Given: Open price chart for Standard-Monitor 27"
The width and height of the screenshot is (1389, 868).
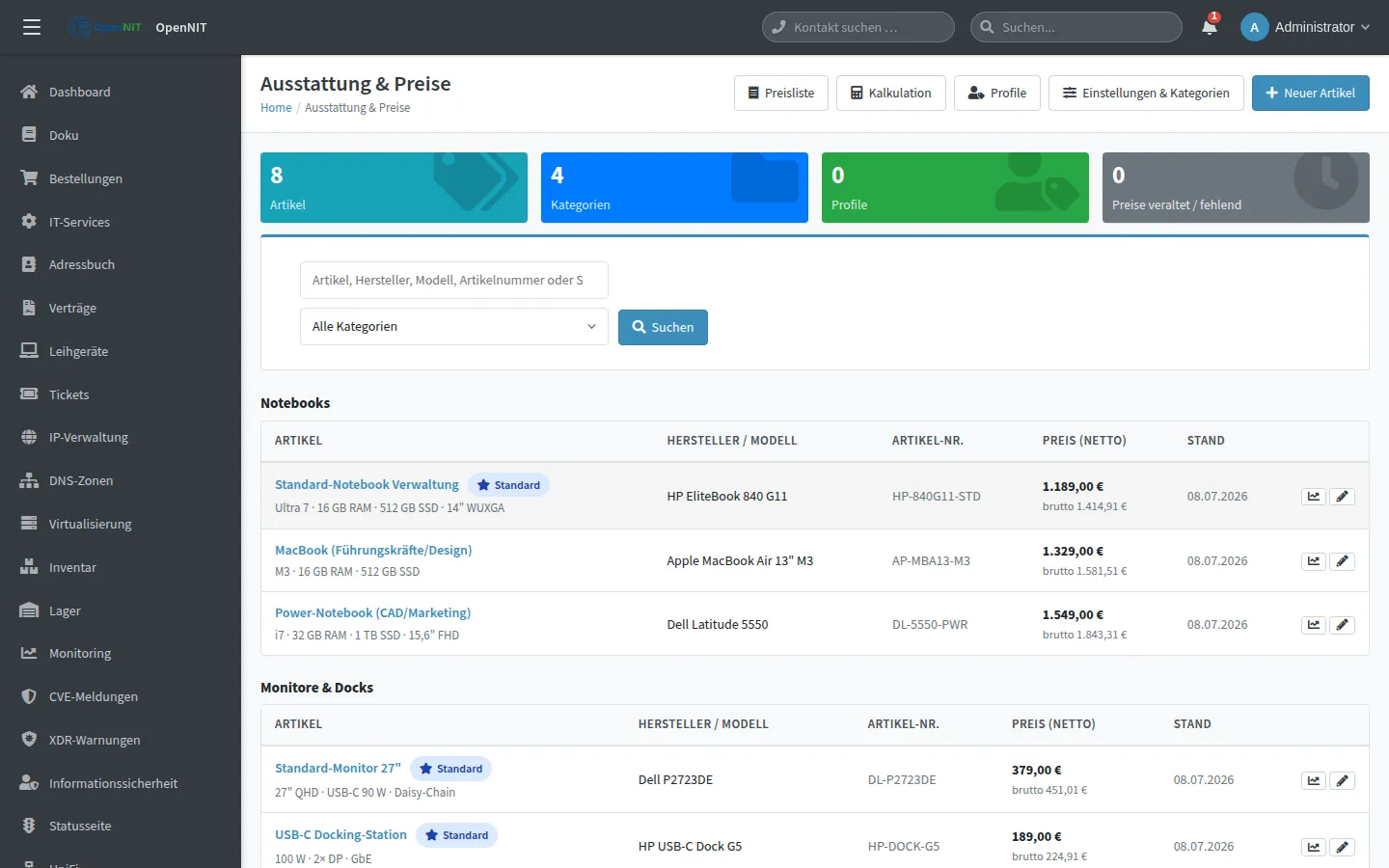Looking at the screenshot, I should (x=1314, y=781).
